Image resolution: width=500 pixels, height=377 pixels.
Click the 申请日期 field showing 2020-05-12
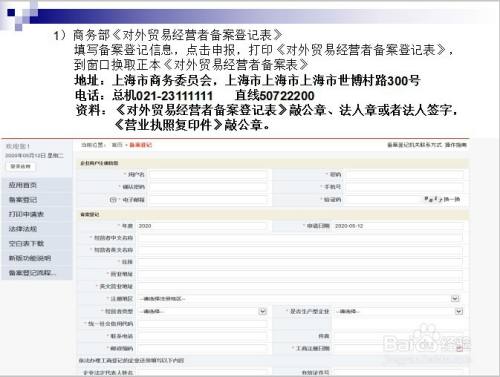coord(398,226)
